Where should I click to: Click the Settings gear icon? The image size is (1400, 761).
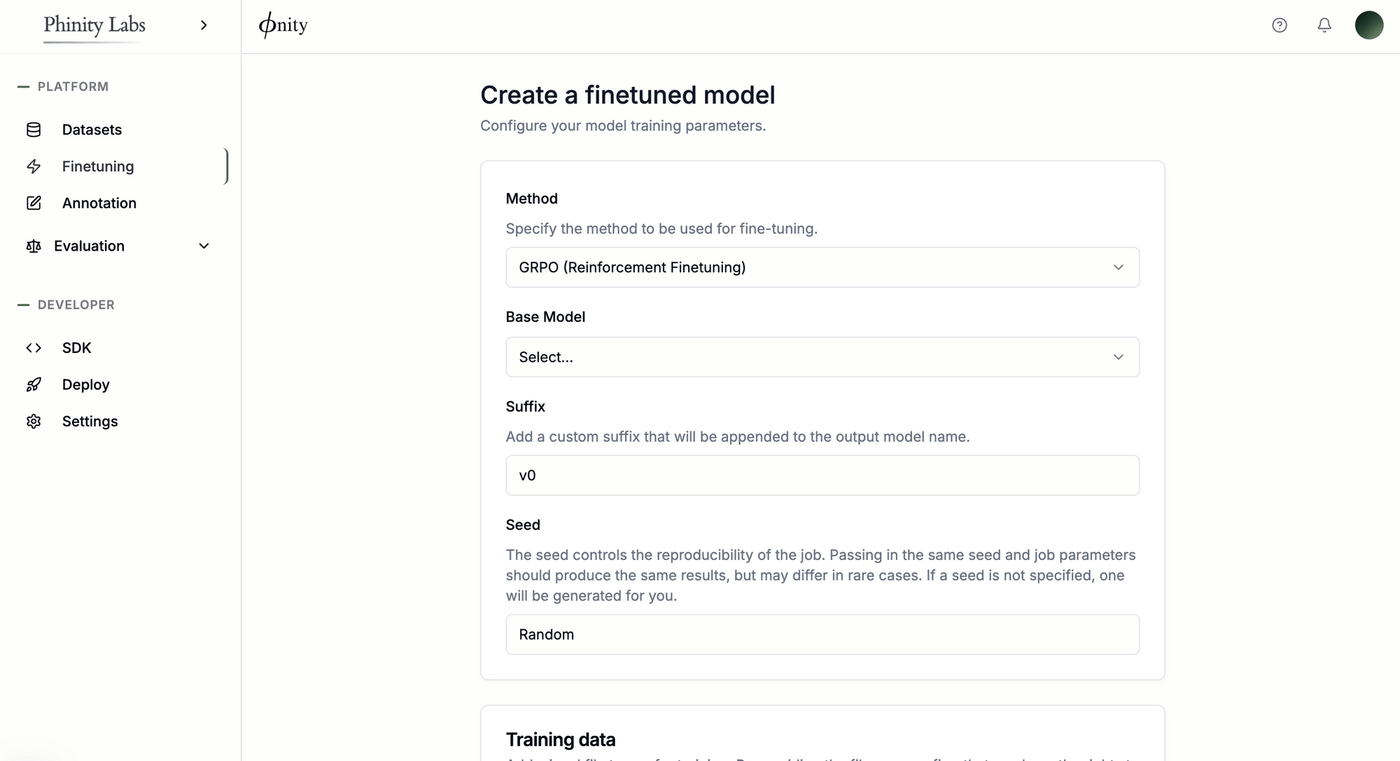[34, 421]
